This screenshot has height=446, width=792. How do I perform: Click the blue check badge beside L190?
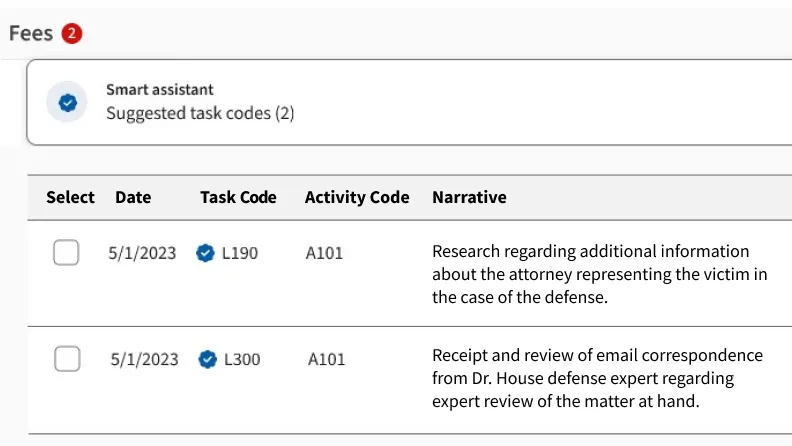pos(205,254)
